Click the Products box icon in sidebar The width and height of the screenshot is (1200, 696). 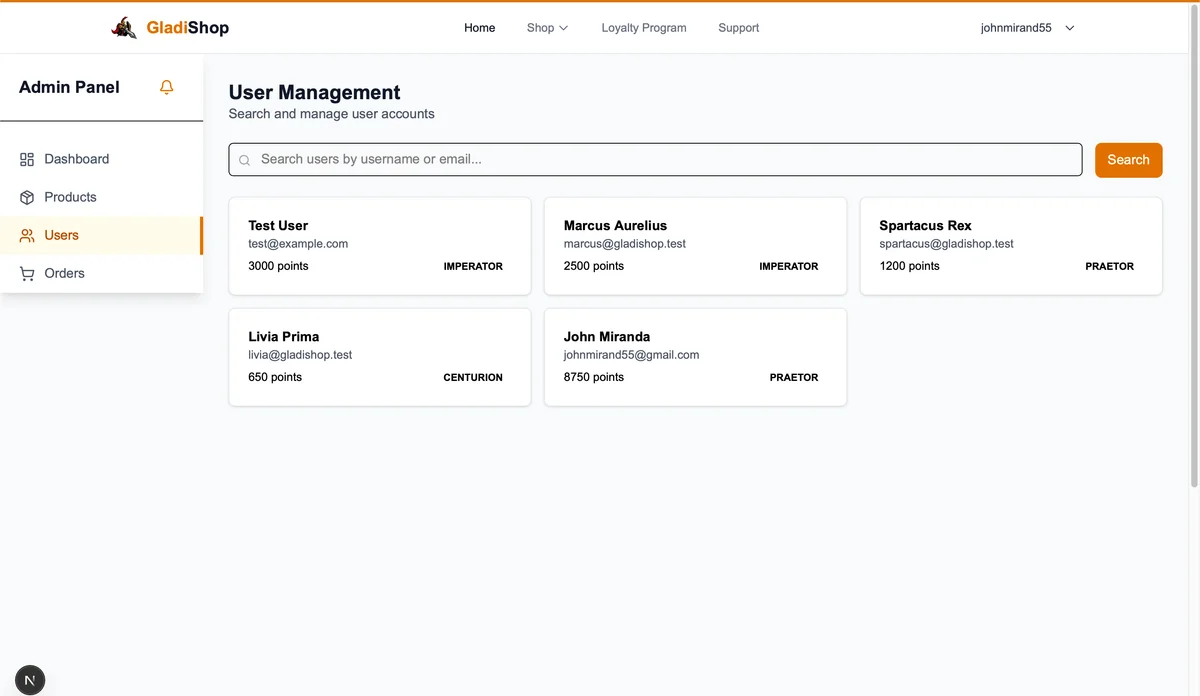pyautogui.click(x=27, y=197)
